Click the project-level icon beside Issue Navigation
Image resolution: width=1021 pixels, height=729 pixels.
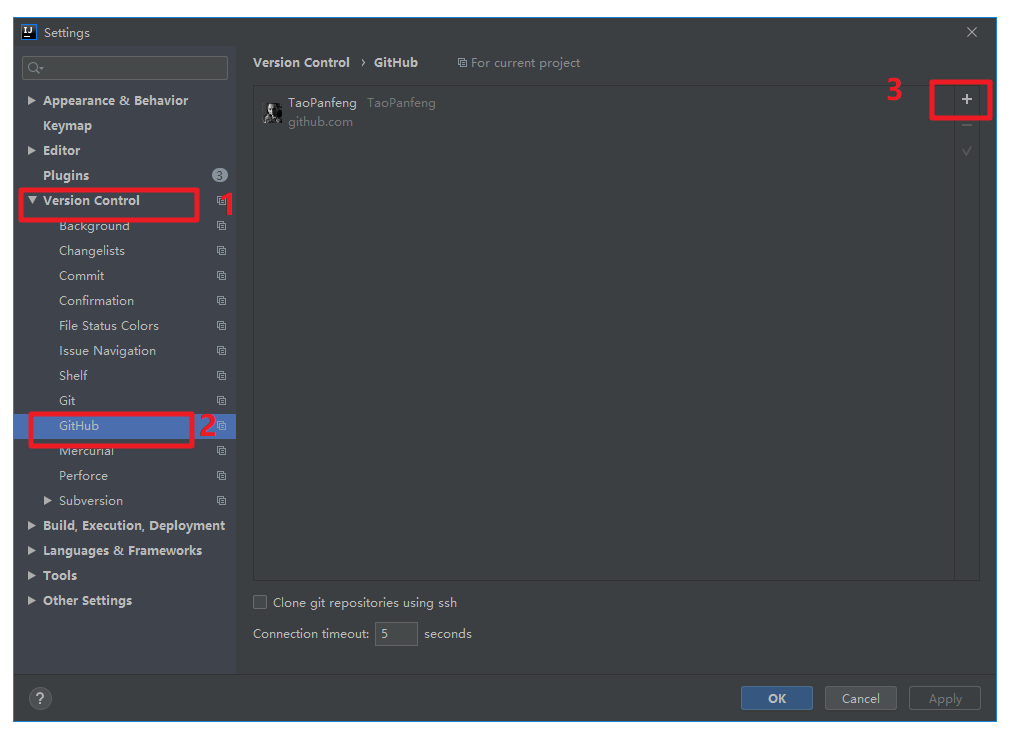coord(221,350)
